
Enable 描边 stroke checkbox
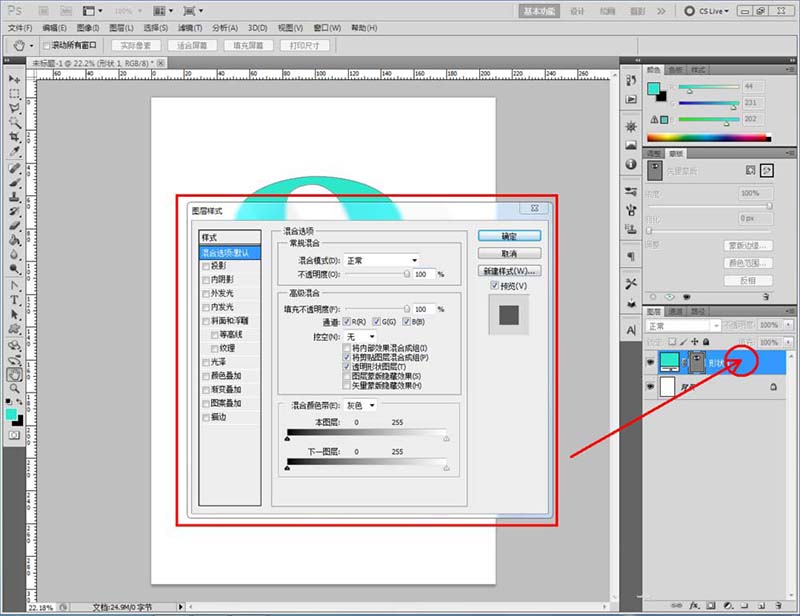pyautogui.click(x=206, y=417)
